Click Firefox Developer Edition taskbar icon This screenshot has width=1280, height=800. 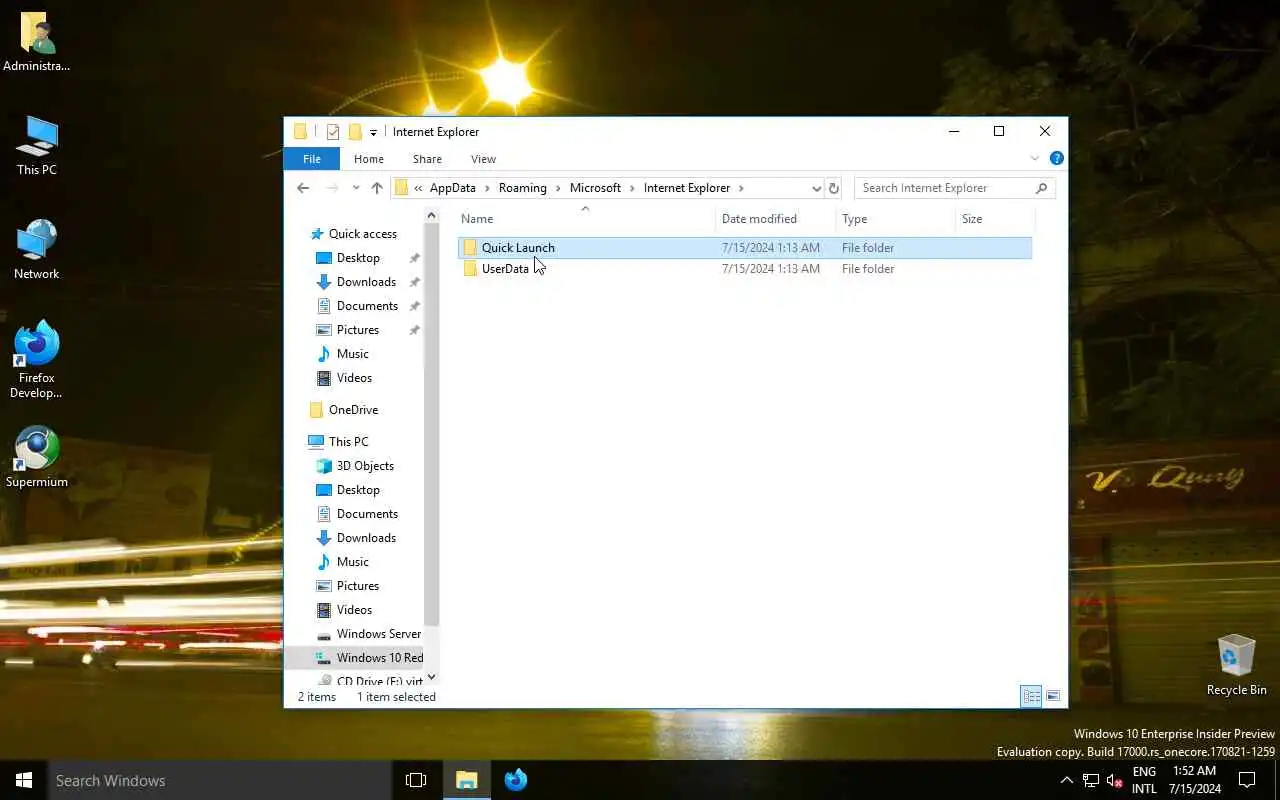click(516, 780)
